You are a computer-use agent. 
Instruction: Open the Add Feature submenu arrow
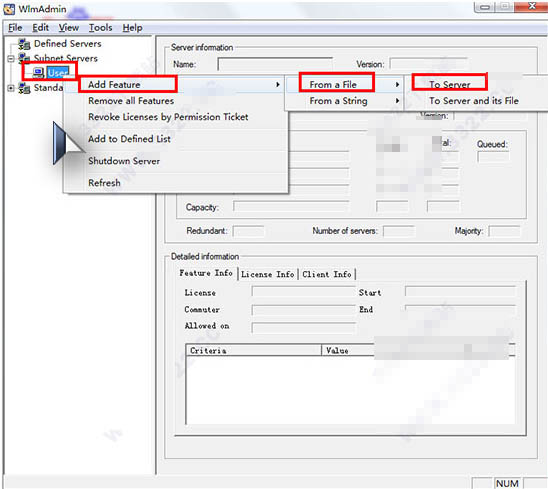(x=278, y=85)
